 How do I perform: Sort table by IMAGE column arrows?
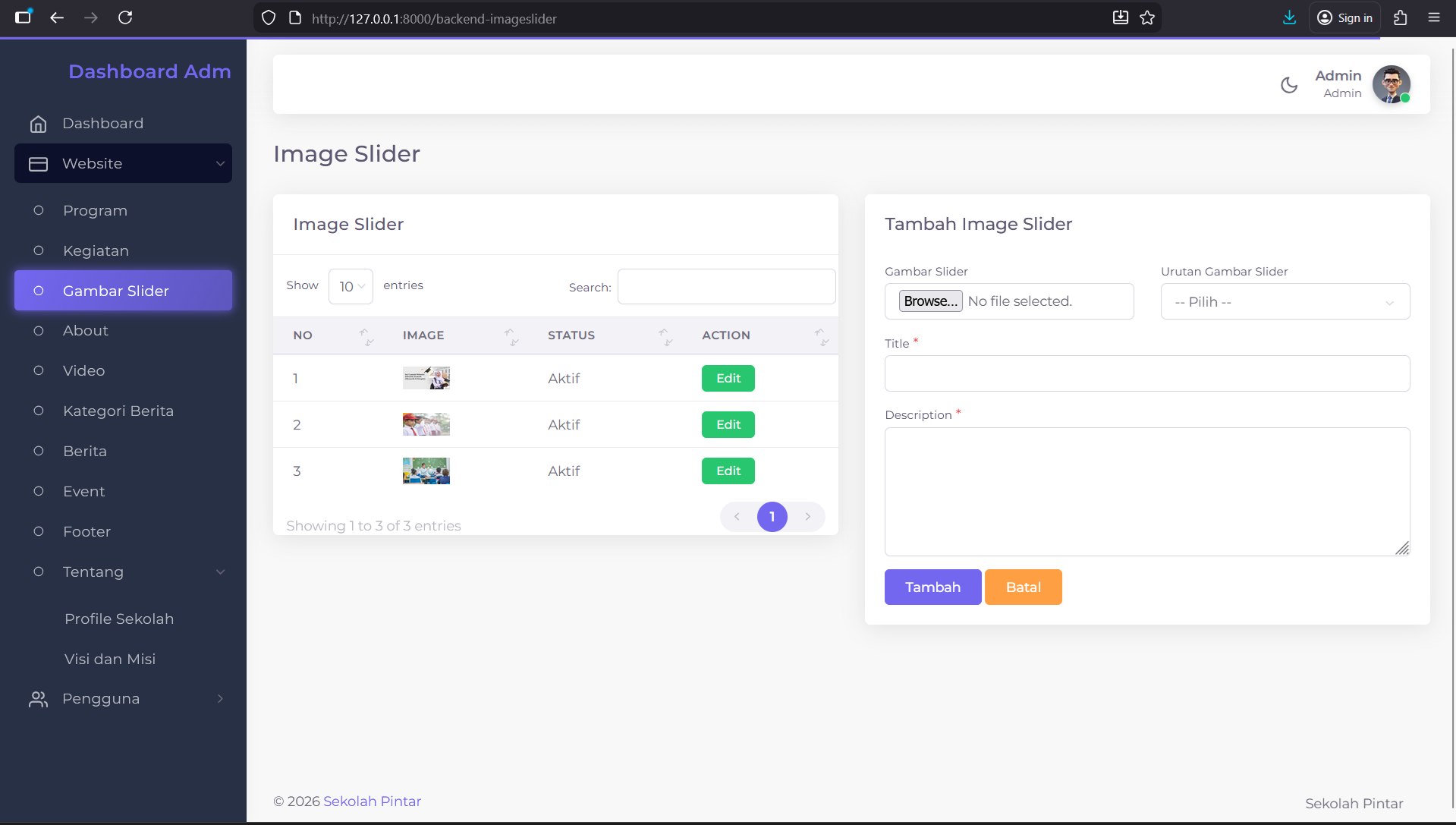512,336
